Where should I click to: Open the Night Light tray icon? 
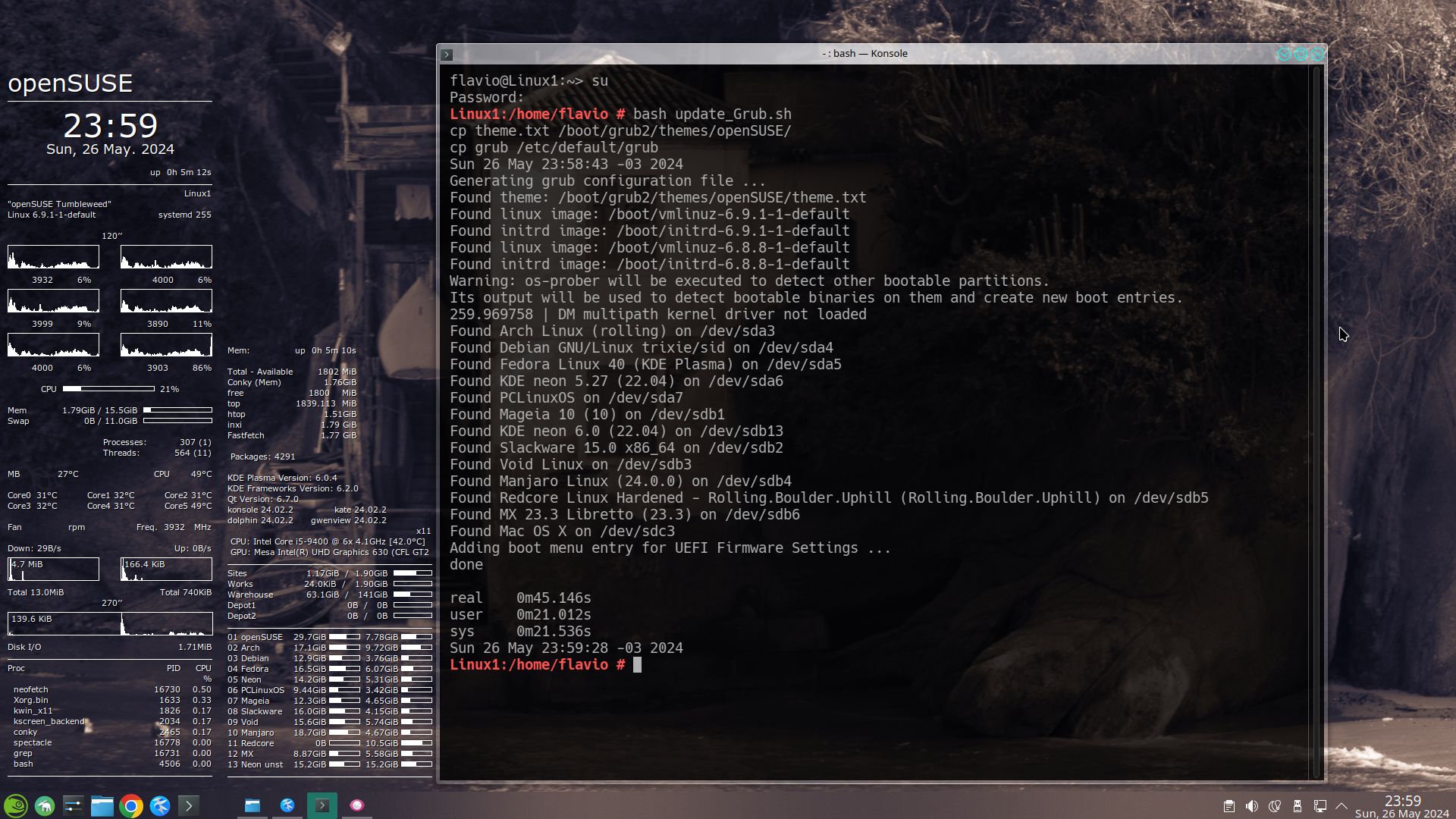1275,806
